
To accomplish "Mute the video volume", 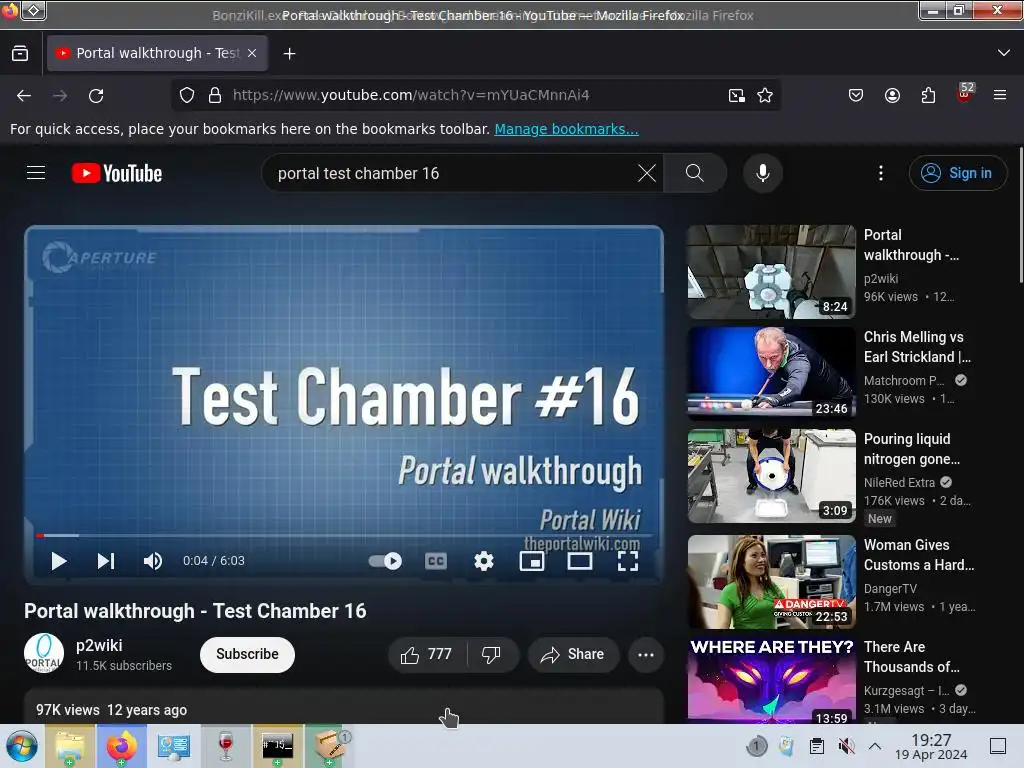I will pyautogui.click(x=153, y=561).
